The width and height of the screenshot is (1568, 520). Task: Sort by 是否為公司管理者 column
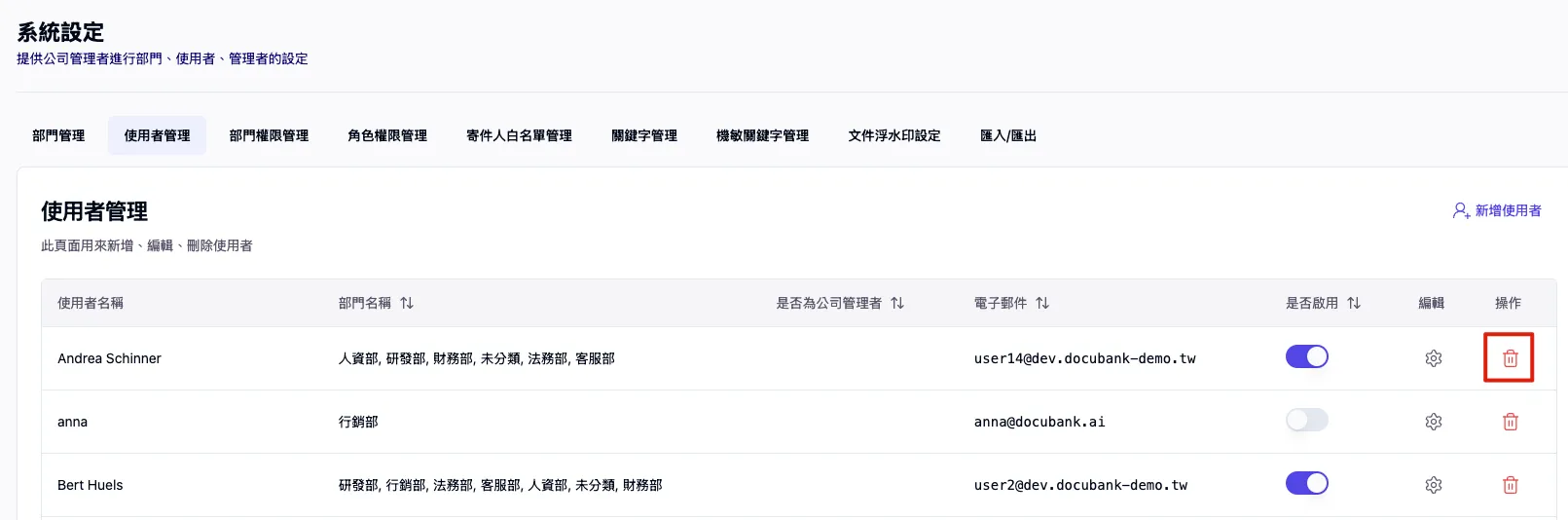(x=897, y=303)
